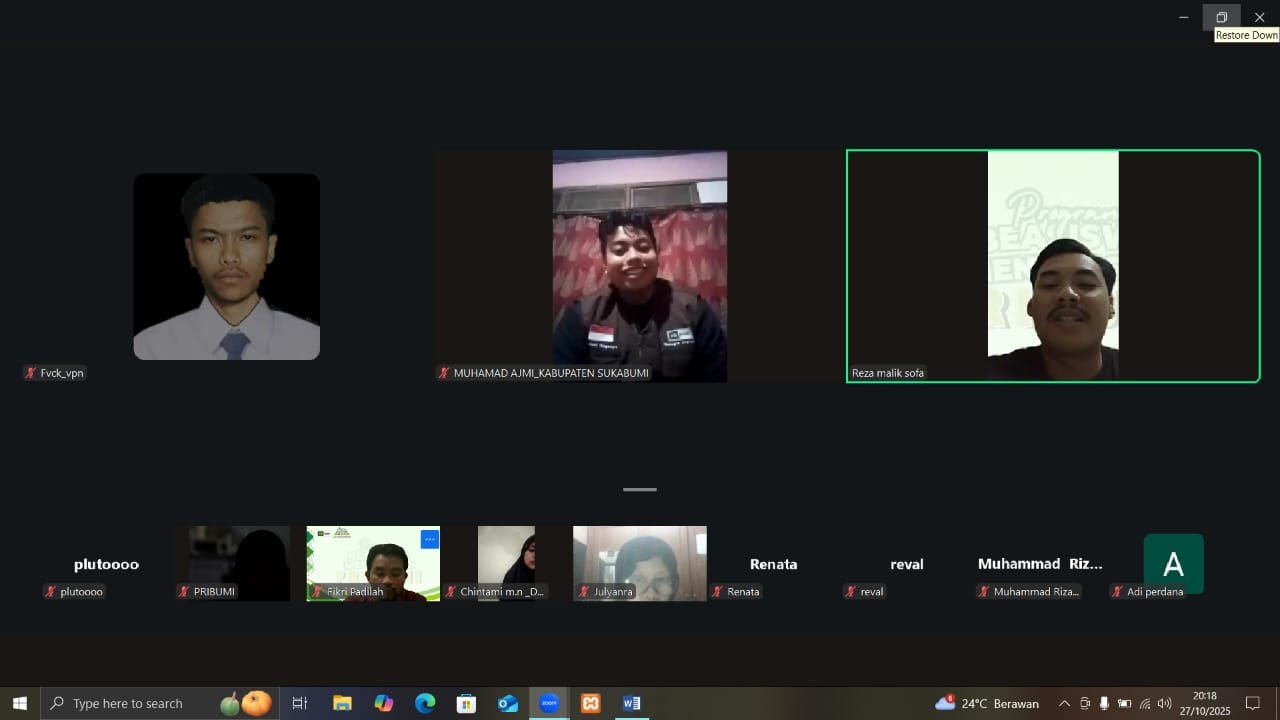
Task: Open Microsoft Edge browser icon
Action: [425, 703]
